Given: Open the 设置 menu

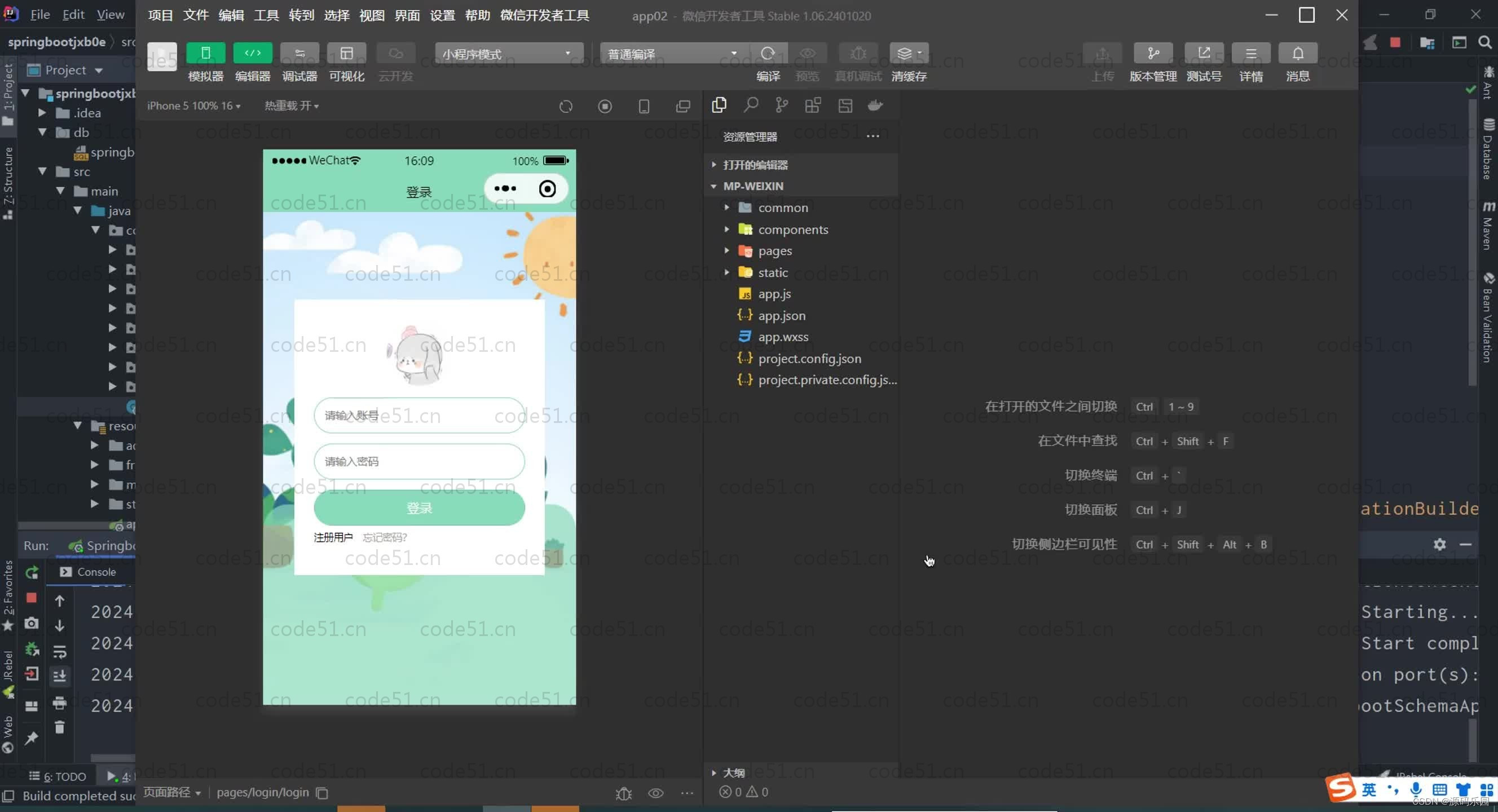Looking at the screenshot, I should [x=442, y=15].
